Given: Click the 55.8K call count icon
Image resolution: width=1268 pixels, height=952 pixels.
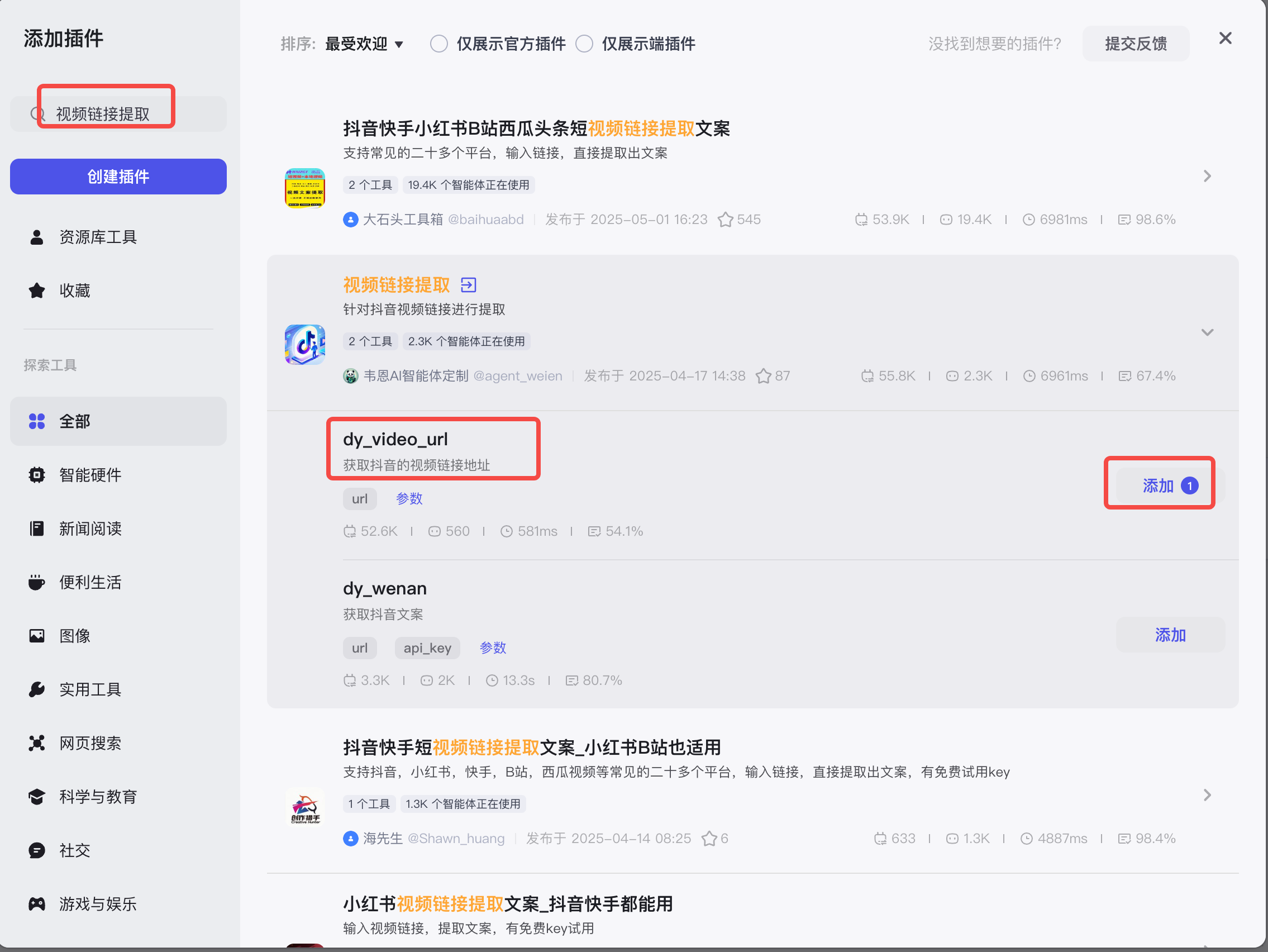Looking at the screenshot, I should pyautogui.click(x=867, y=376).
